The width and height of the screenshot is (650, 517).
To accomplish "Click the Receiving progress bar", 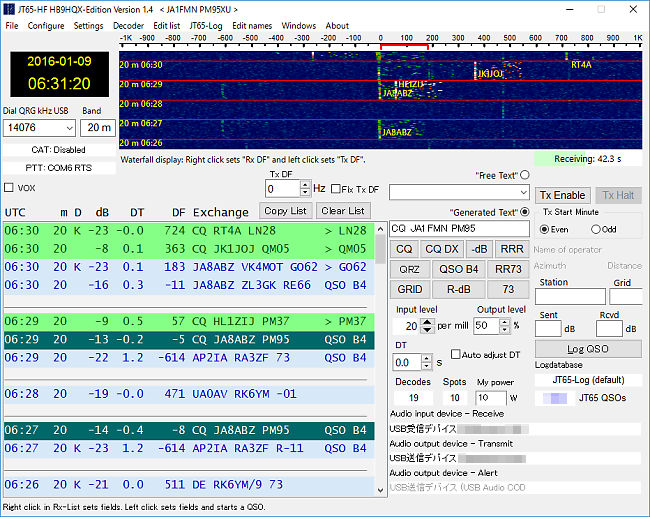I will pyautogui.click(x=588, y=159).
